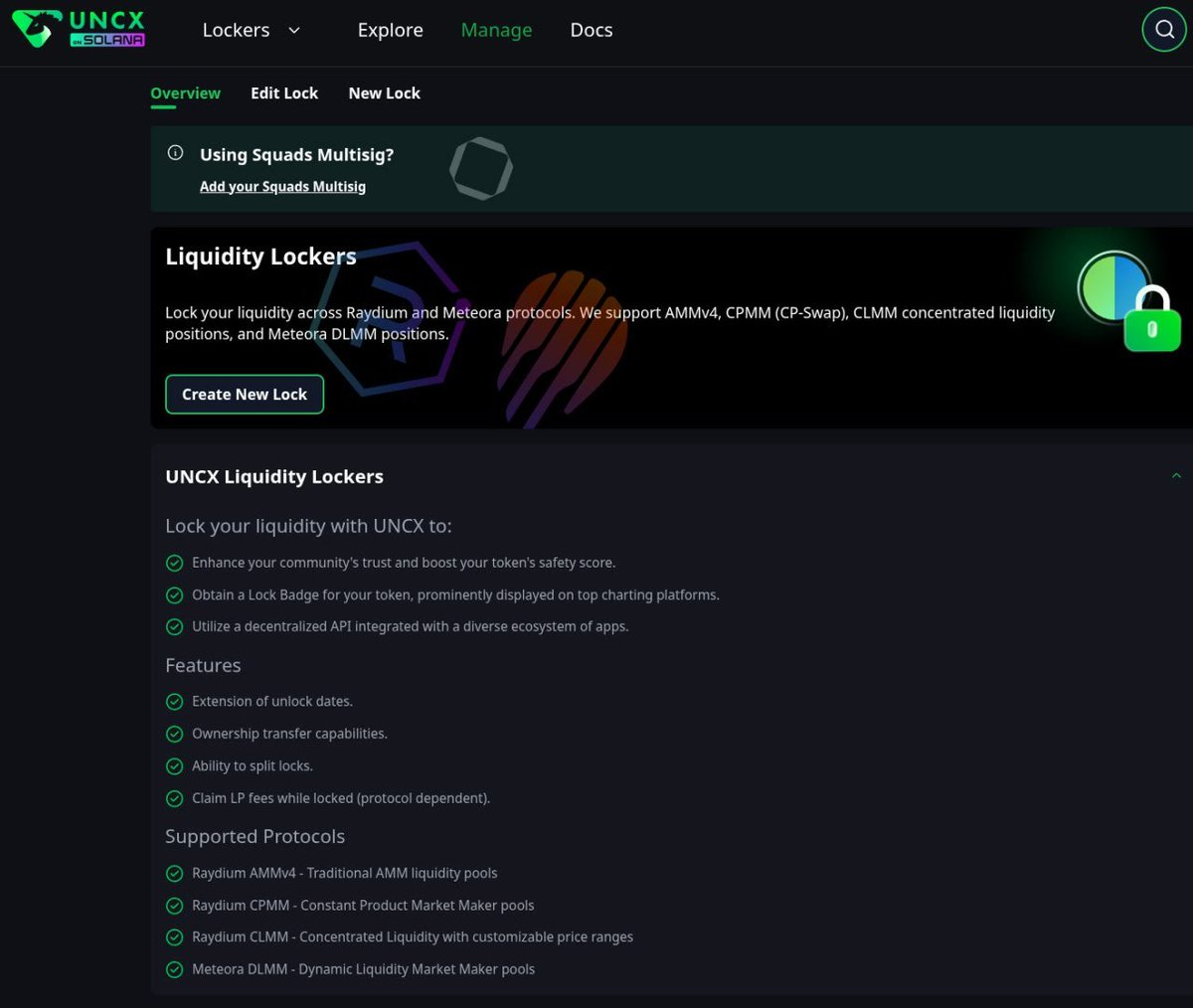Click check icon beside "Utilize a decentralized API"
This screenshot has height=1008, width=1193.
pos(174,627)
